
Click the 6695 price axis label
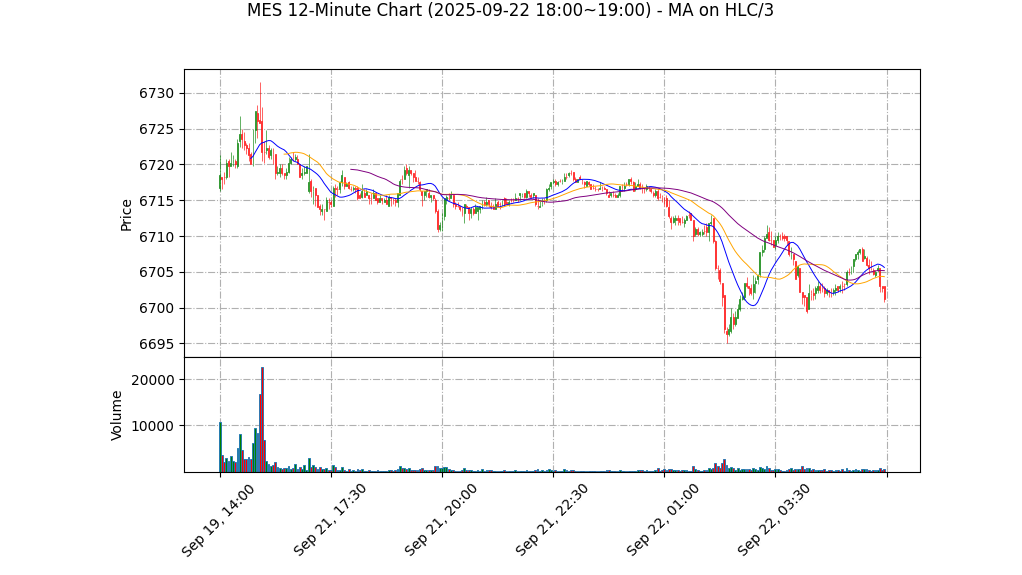point(156,344)
